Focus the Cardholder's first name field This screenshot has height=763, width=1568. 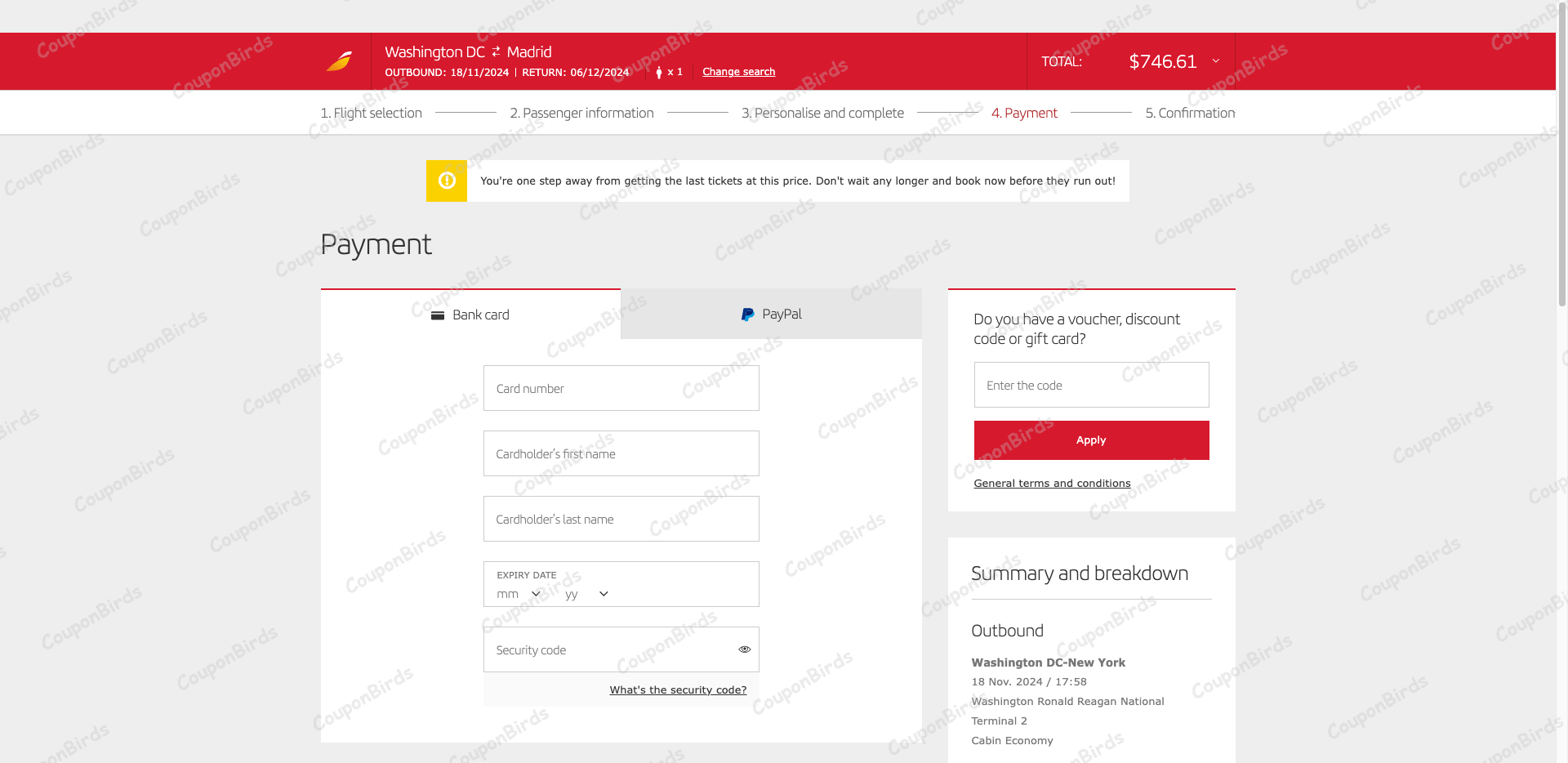(621, 453)
